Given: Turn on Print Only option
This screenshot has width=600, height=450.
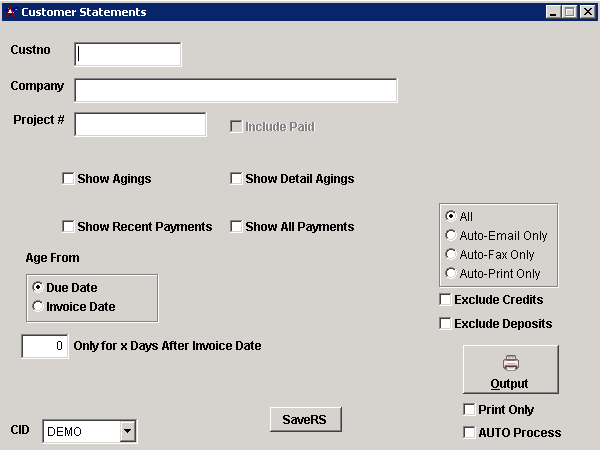Looking at the screenshot, I should click(470, 410).
